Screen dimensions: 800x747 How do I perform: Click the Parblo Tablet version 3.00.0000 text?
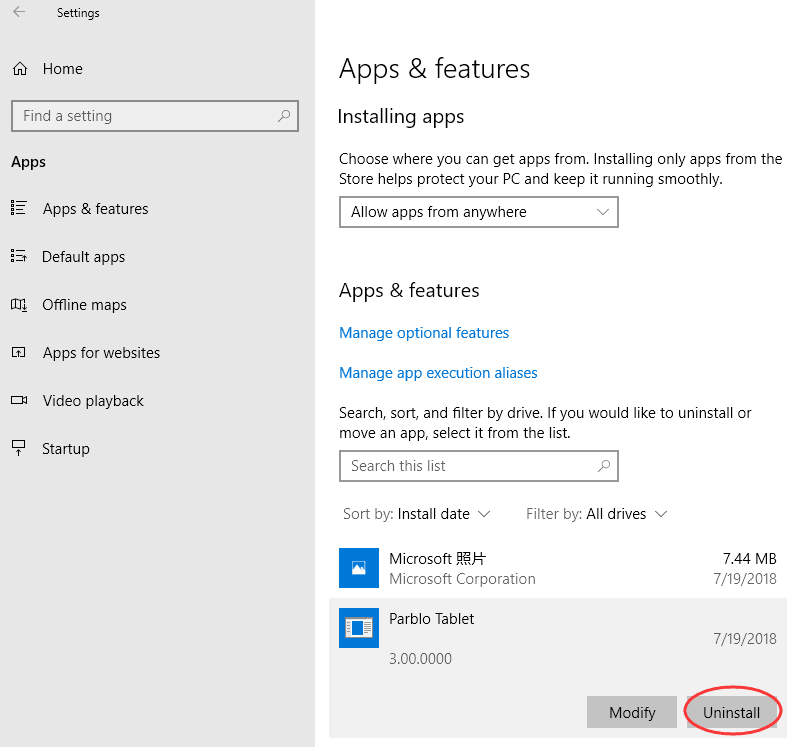(420, 658)
